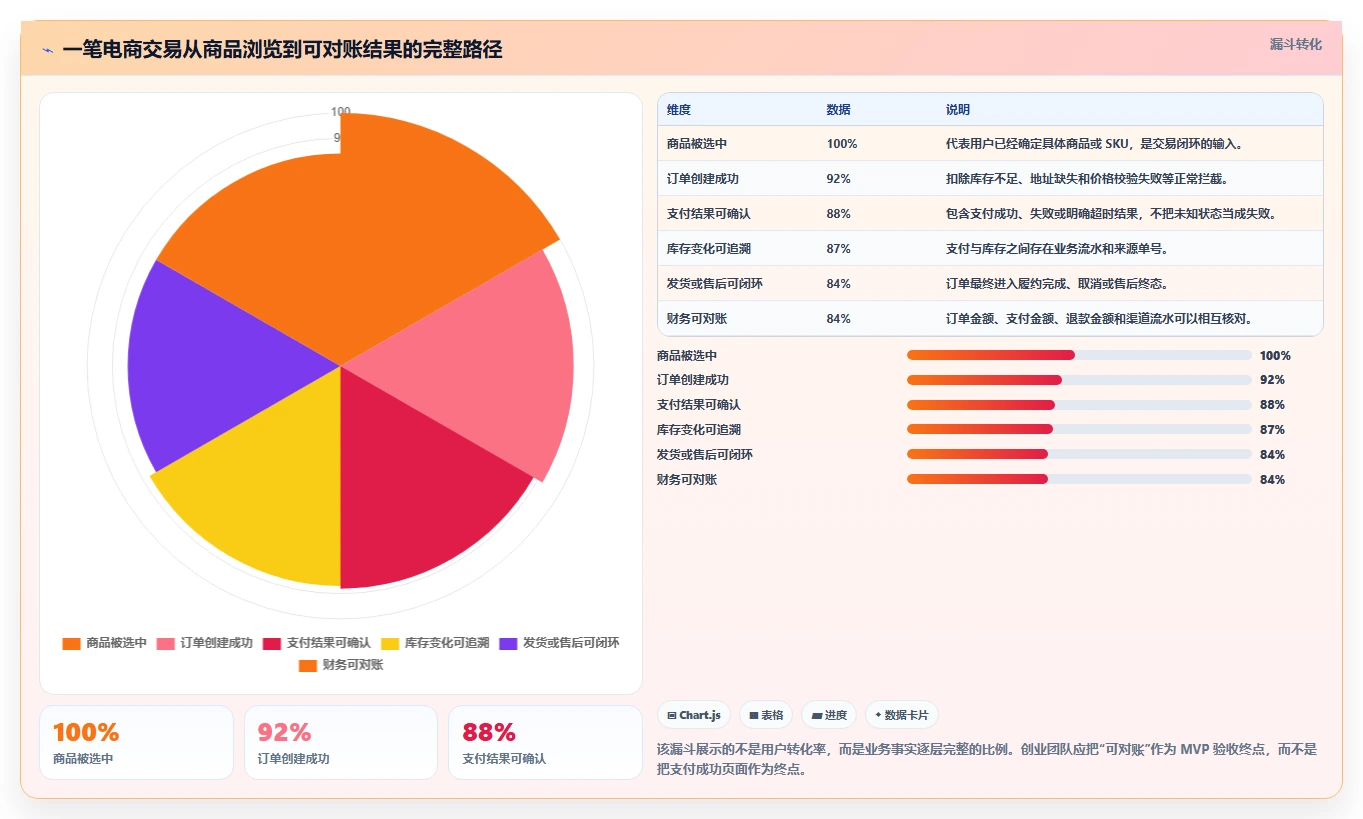
Task: Click the lightning icon beside the page title
Action: (47, 50)
